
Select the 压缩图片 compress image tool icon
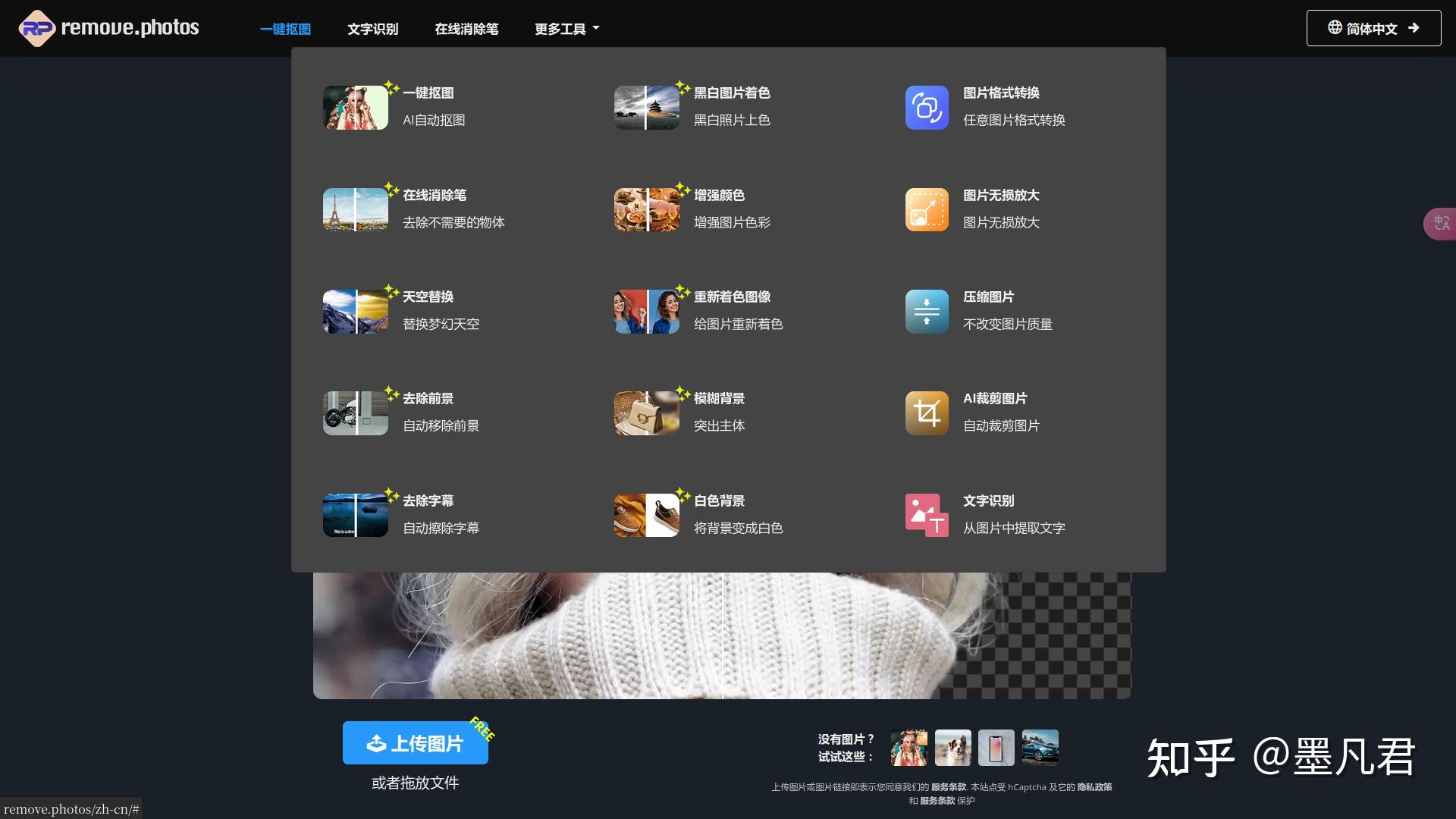coord(926,311)
